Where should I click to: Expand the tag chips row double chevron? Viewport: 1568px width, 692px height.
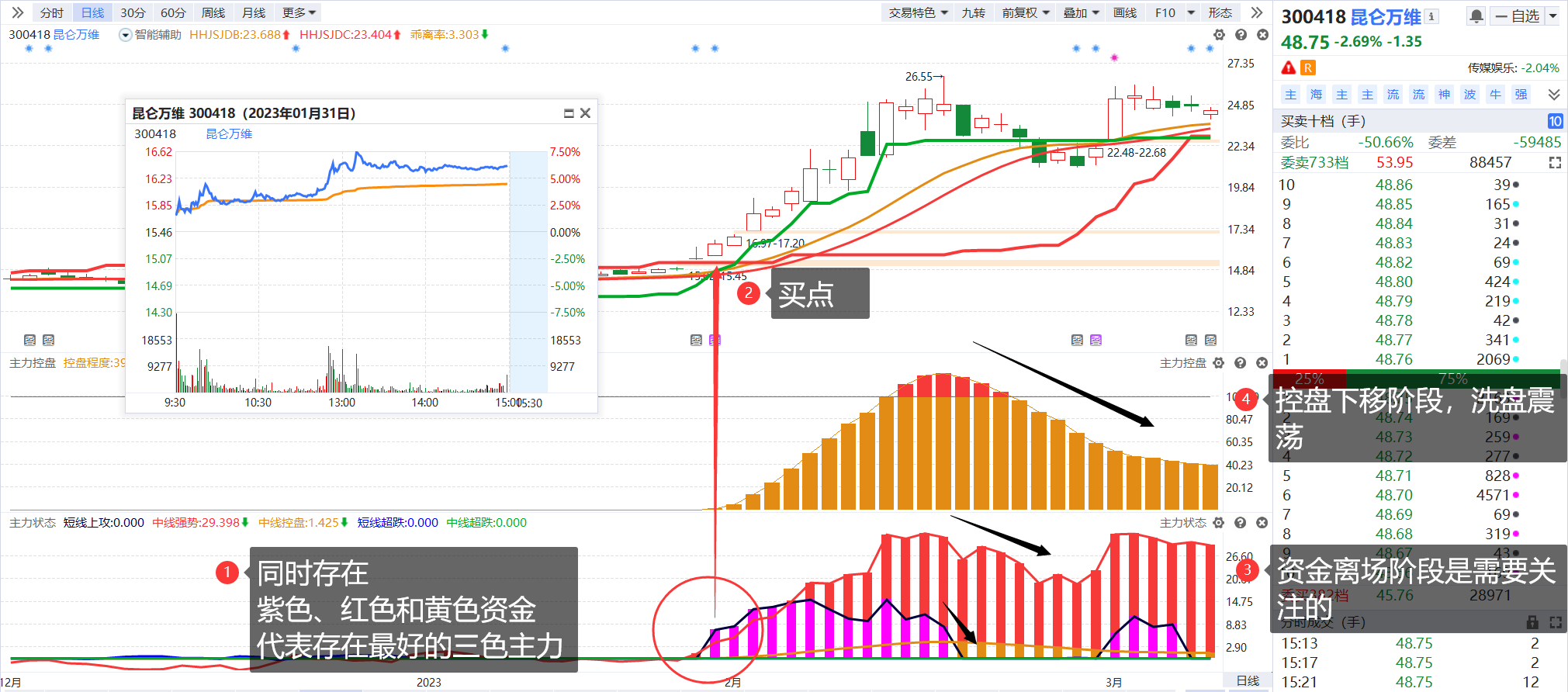(1553, 95)
